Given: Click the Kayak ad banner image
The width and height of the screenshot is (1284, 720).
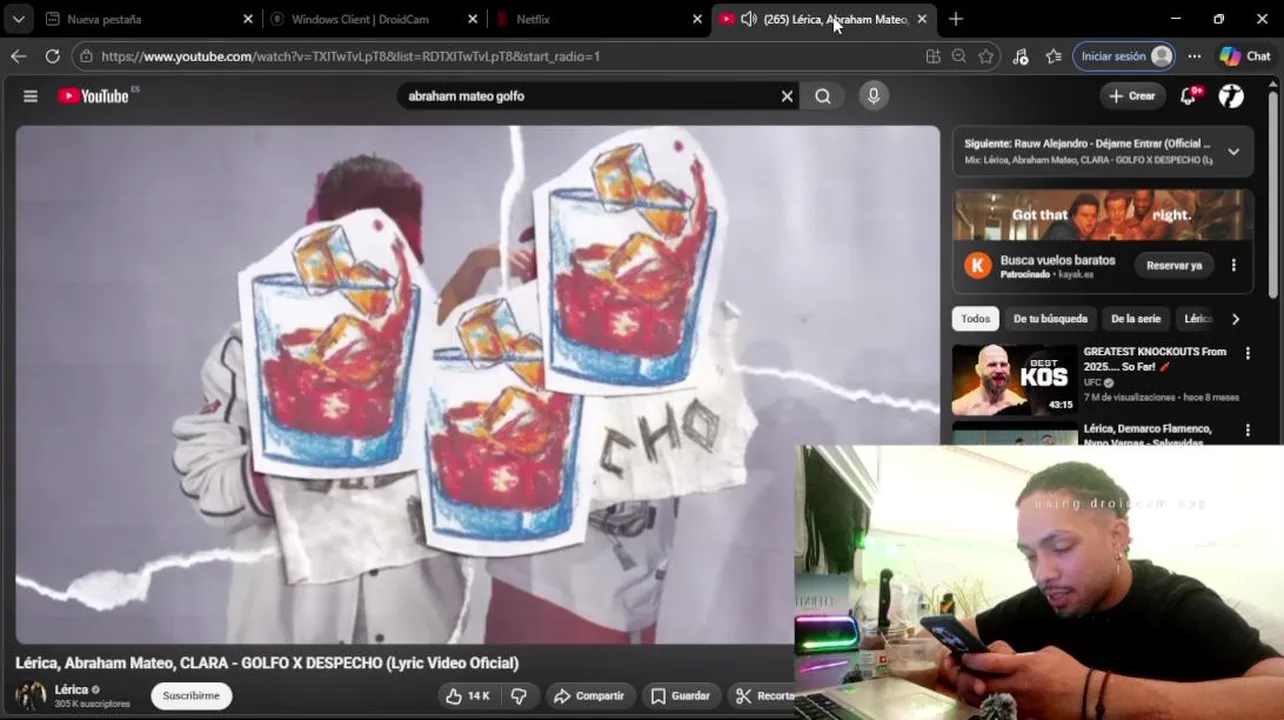Looking at the screenshot, I should tap(1103, 215).
